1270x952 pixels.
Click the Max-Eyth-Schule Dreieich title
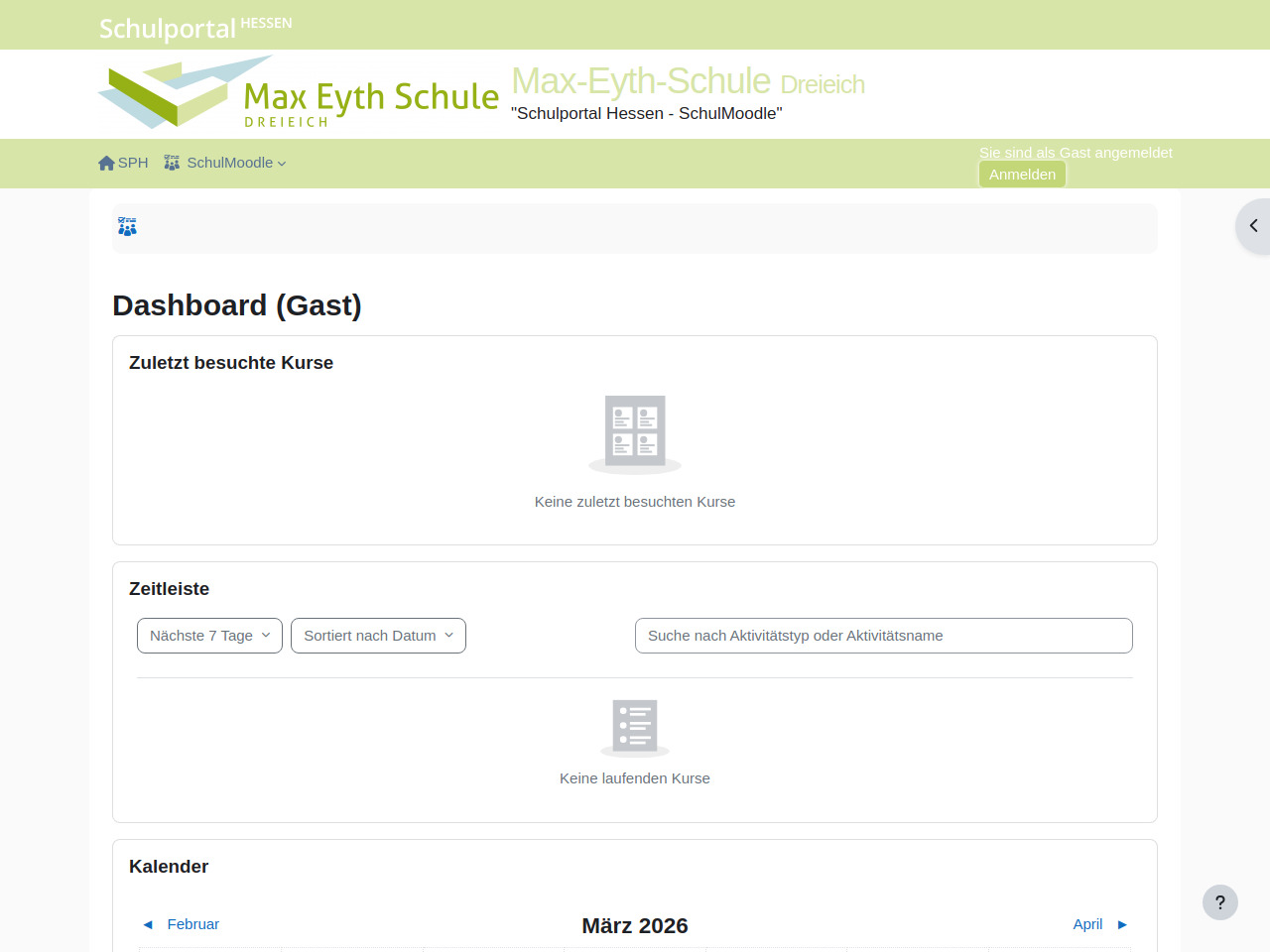coord(688,81)
